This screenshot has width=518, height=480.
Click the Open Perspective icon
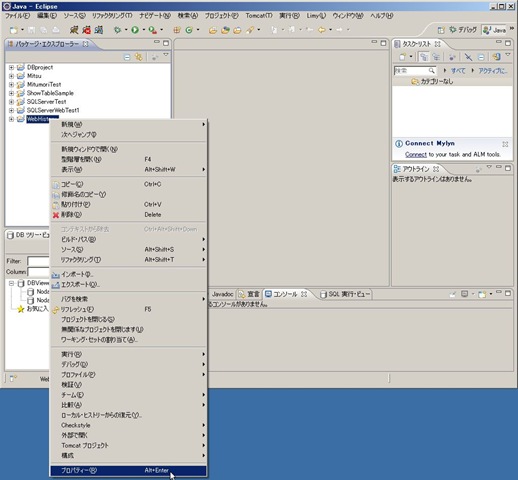[x=441, y=30]
